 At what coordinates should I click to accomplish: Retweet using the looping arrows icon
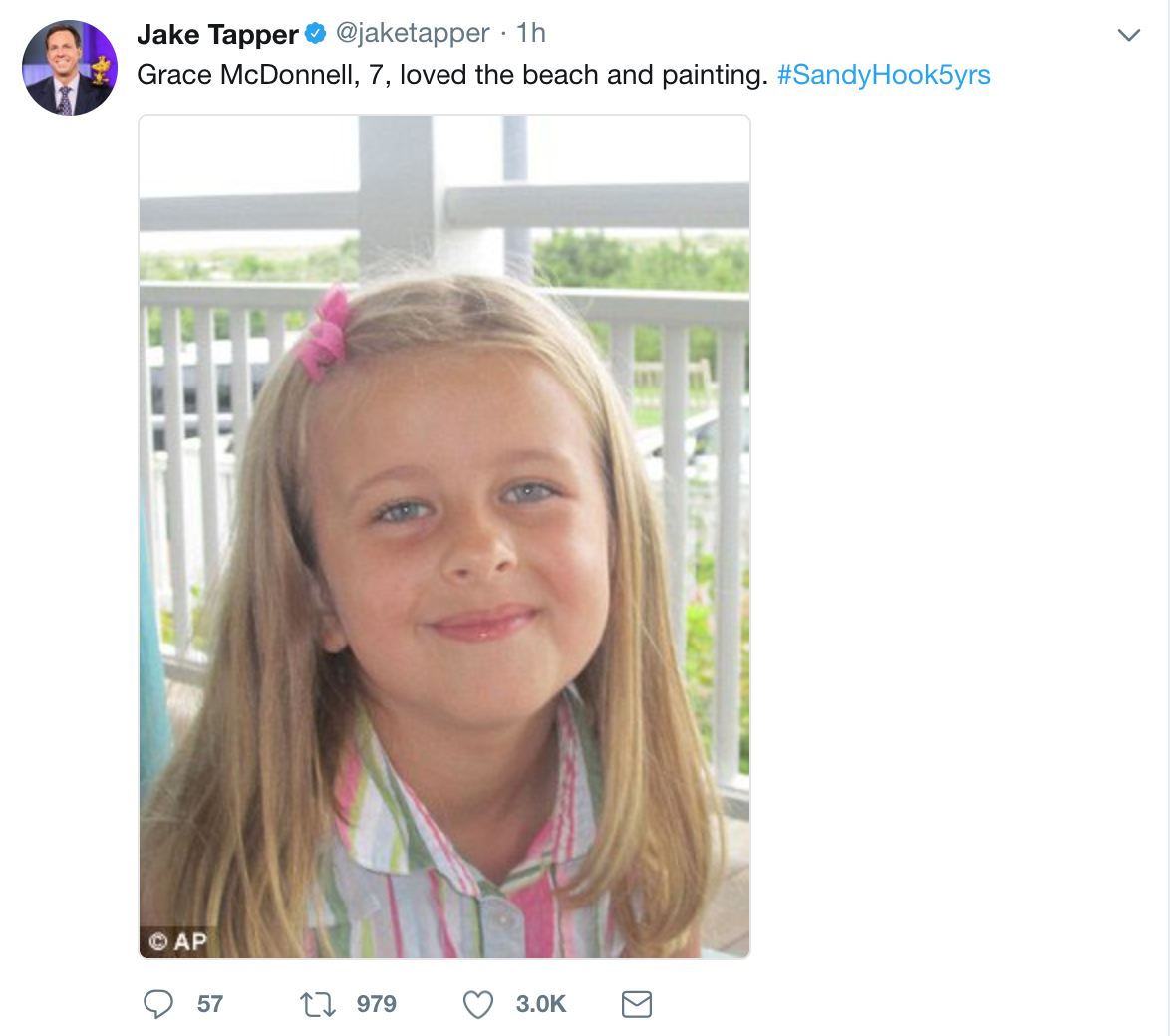(x=318, y=1003)
